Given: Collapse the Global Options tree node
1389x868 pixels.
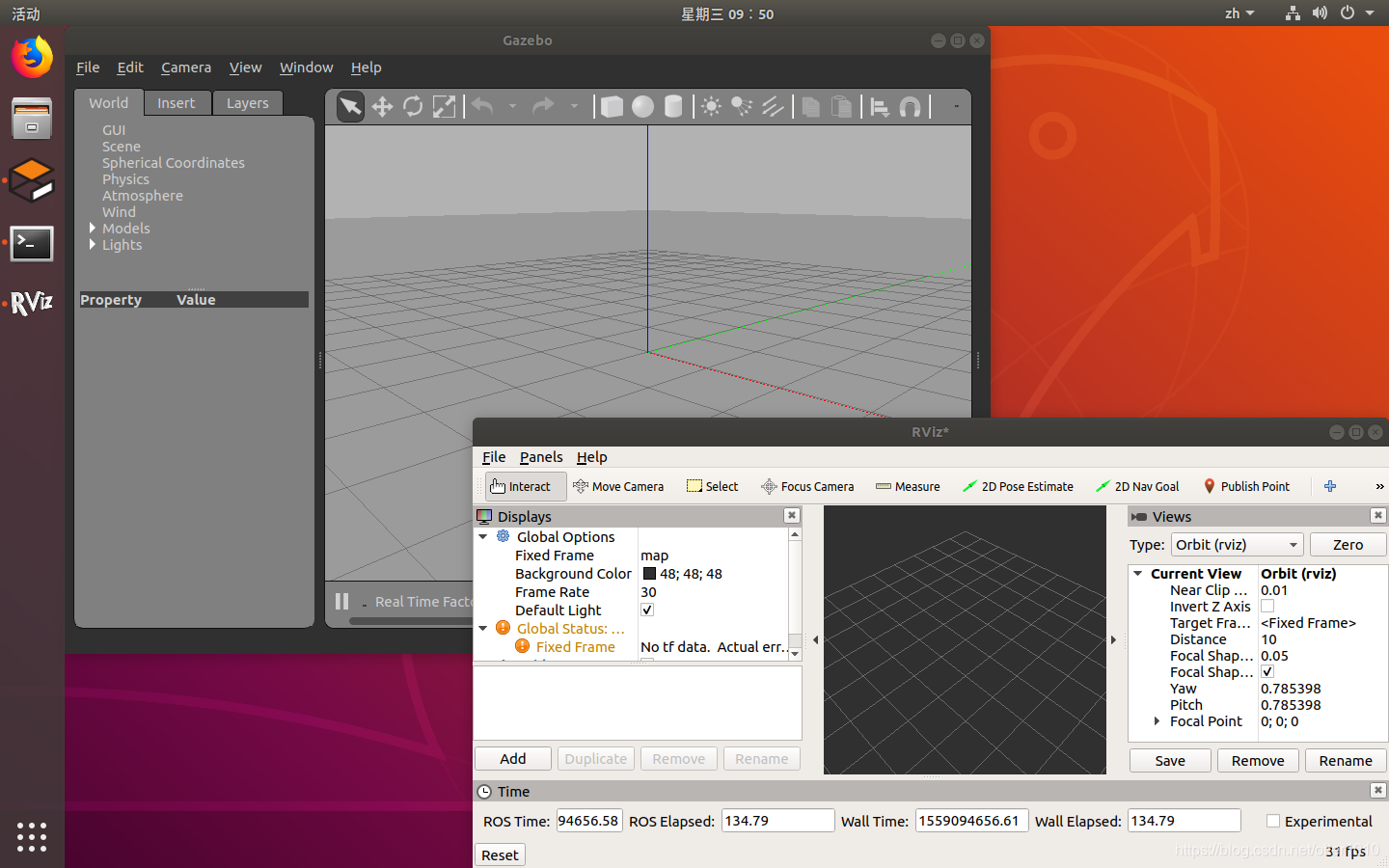Looking at the screenshot, I should click(483, 536).
